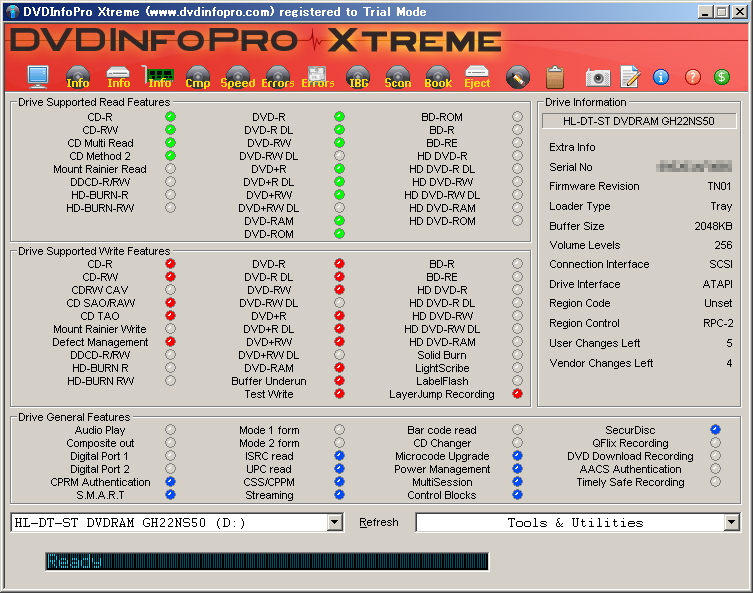Click the computer monitor icon in the toolbar
Image resolution: width=753 pixels, height=593 pixels.
pyautogui.click(x=38, y=77)
